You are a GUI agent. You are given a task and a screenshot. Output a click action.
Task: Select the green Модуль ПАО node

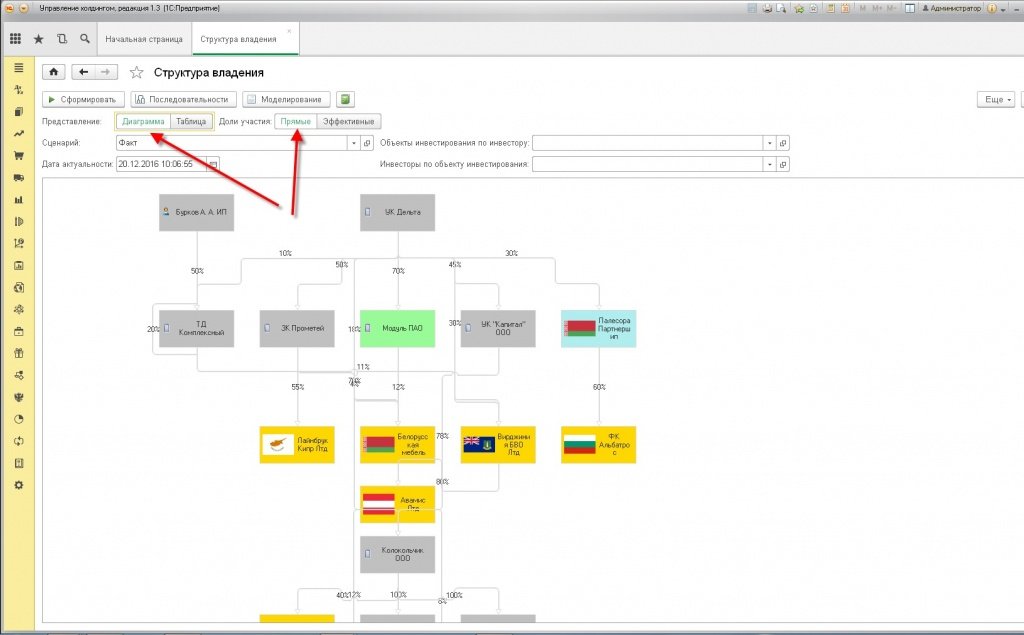(x=397, y=329)
